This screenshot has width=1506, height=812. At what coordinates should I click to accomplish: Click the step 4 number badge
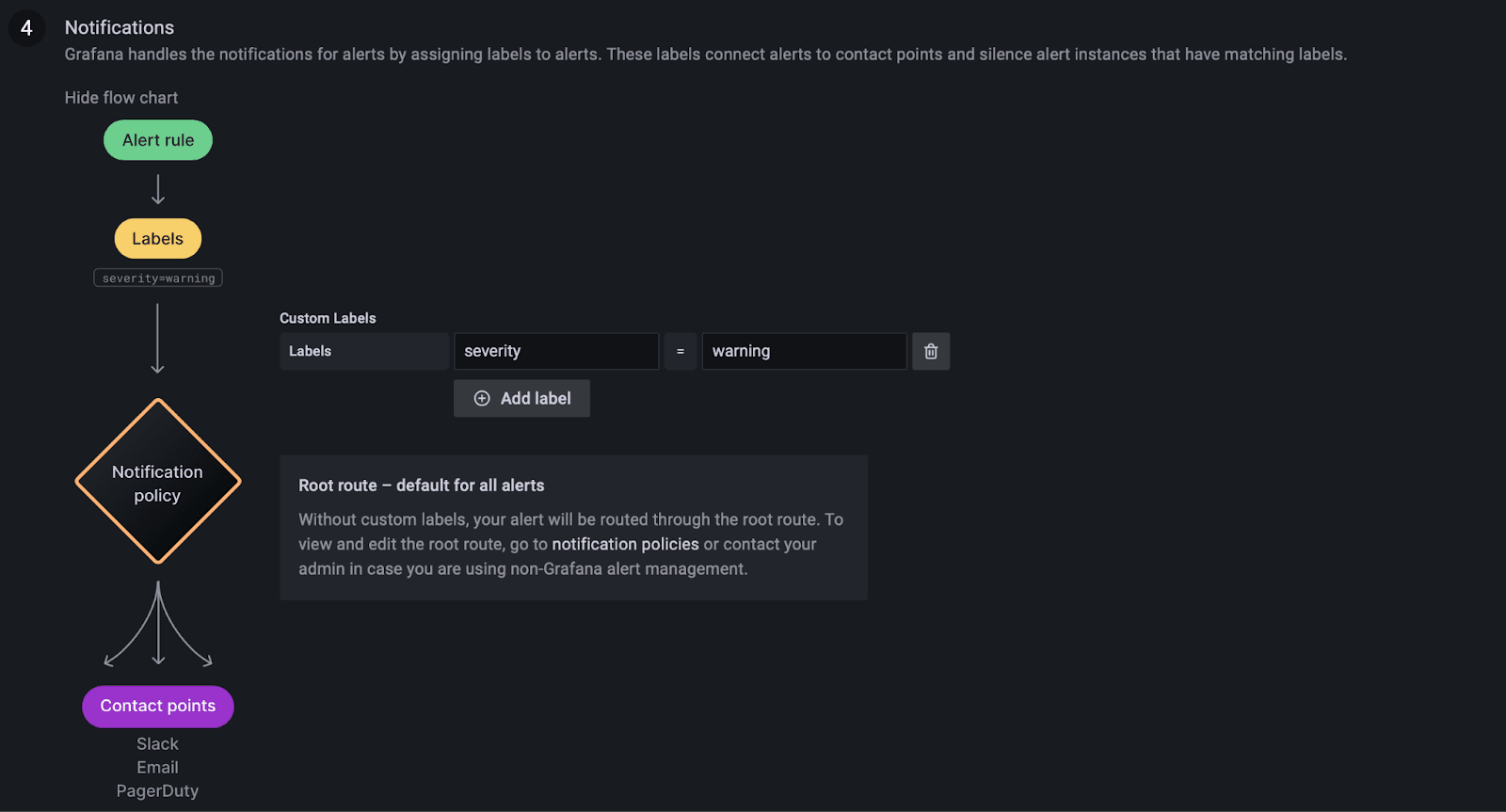[26, 28]
